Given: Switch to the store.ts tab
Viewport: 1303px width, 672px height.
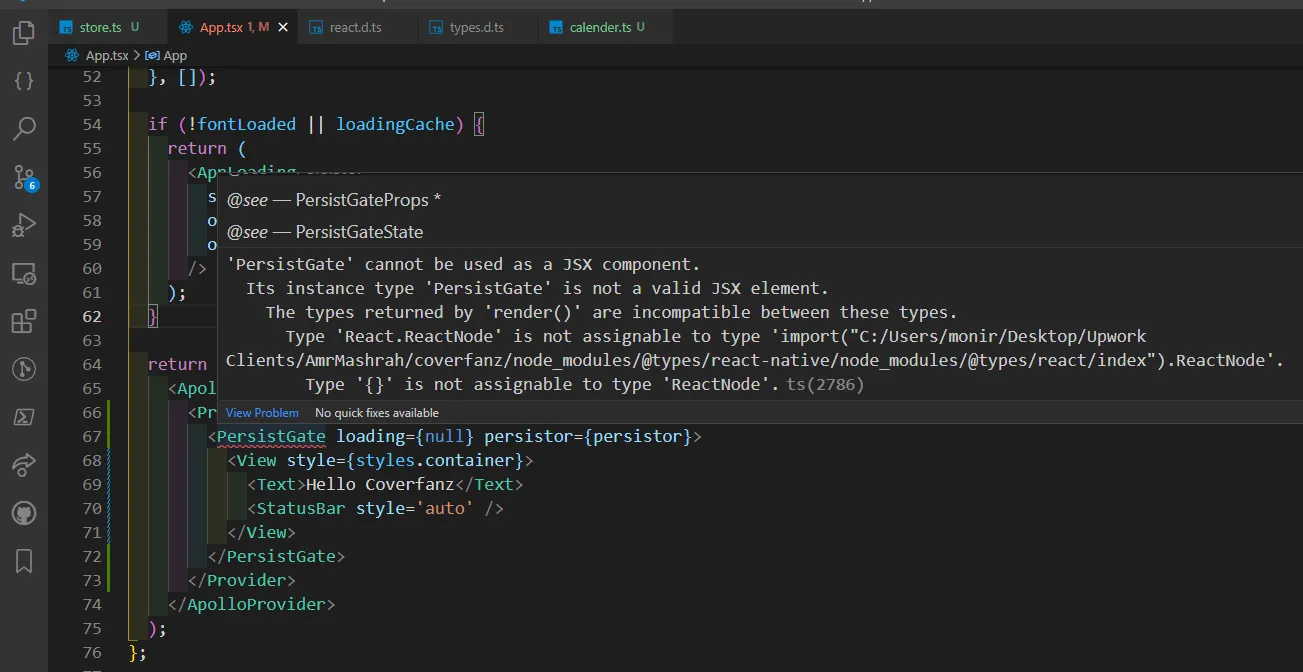Looking at the screenshot, I should pyautogui.click(x=100, y=27).
